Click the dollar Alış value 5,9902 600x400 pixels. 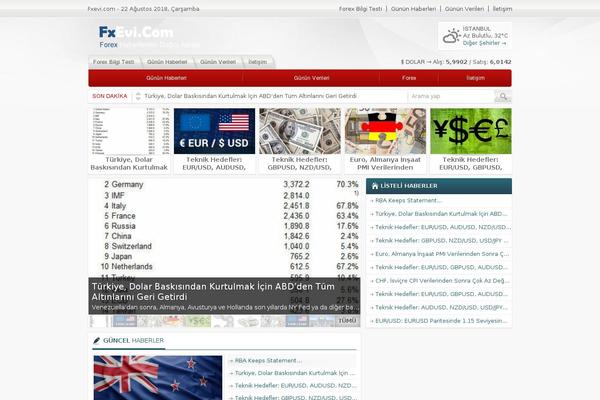pos(457,62)
